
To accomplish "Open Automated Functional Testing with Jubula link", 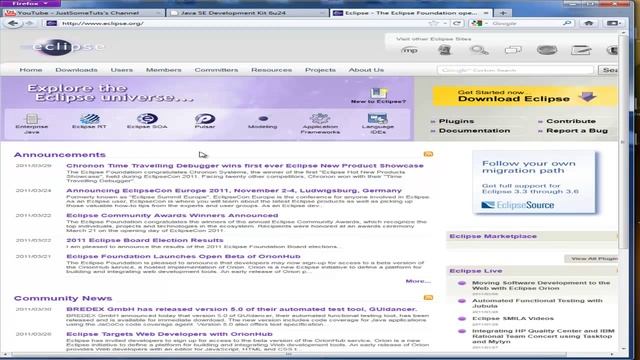I will 537,303.
